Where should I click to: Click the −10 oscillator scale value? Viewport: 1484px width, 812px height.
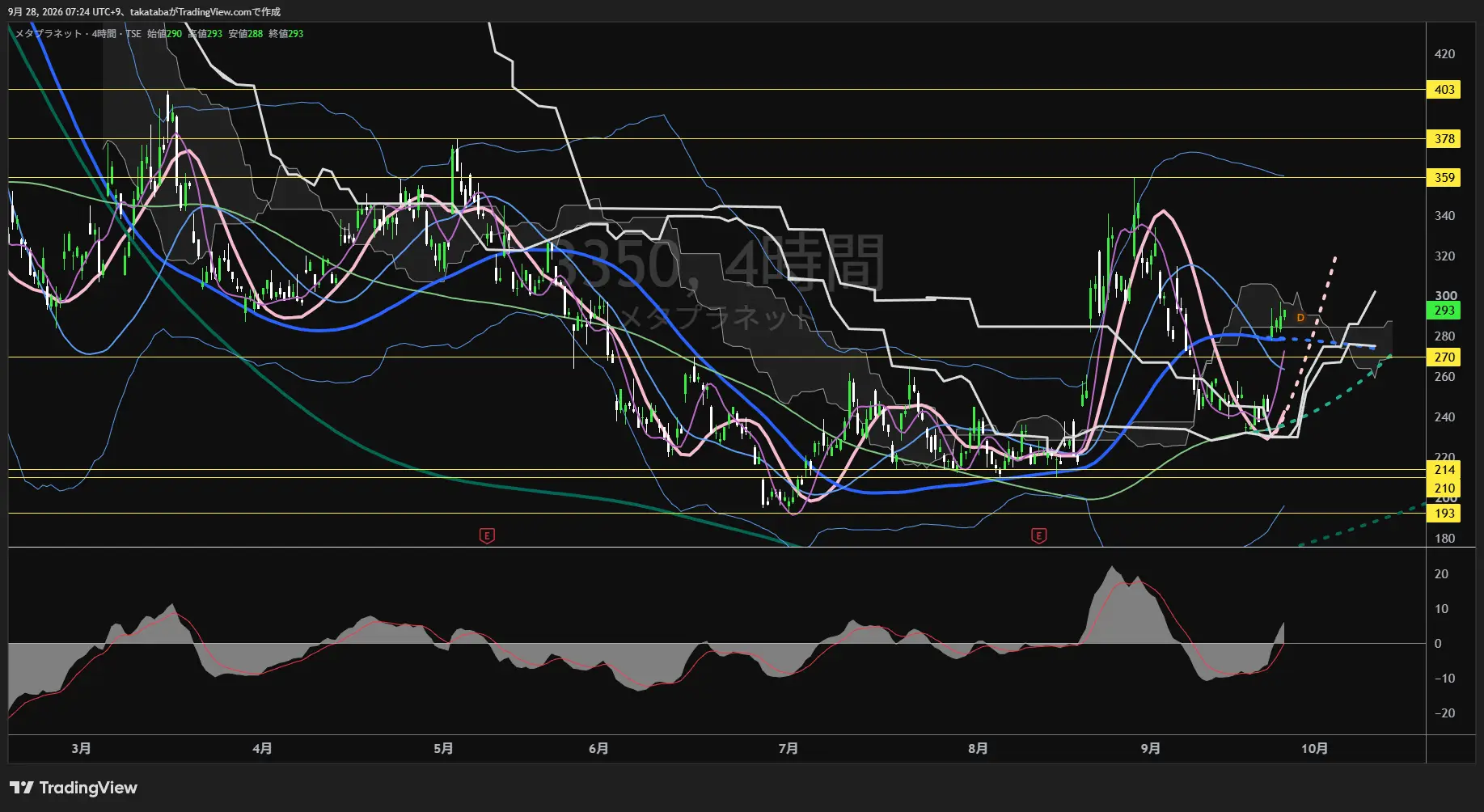(1444, 679)
